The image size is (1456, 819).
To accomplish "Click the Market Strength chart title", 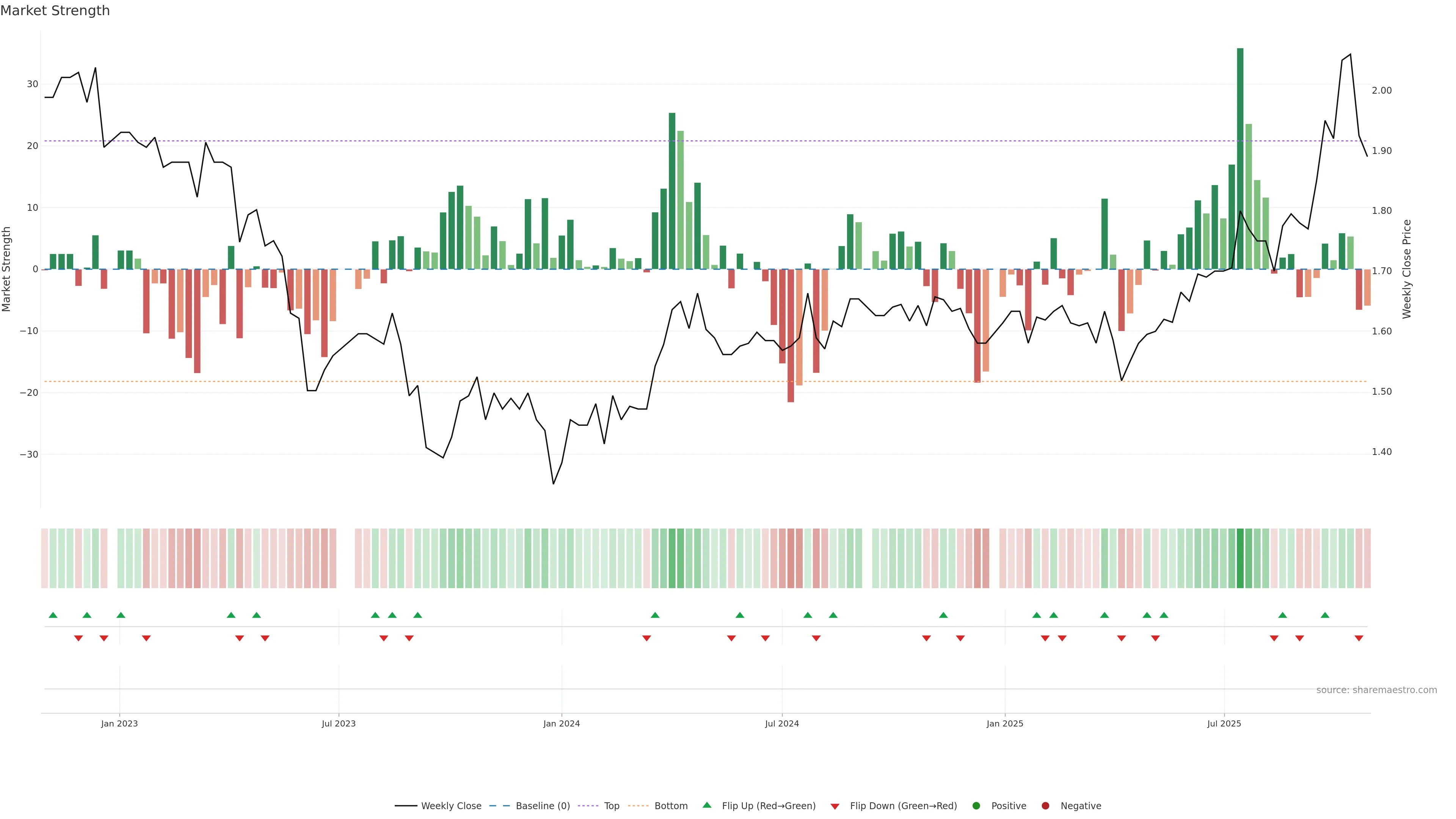I will (55, 11).
